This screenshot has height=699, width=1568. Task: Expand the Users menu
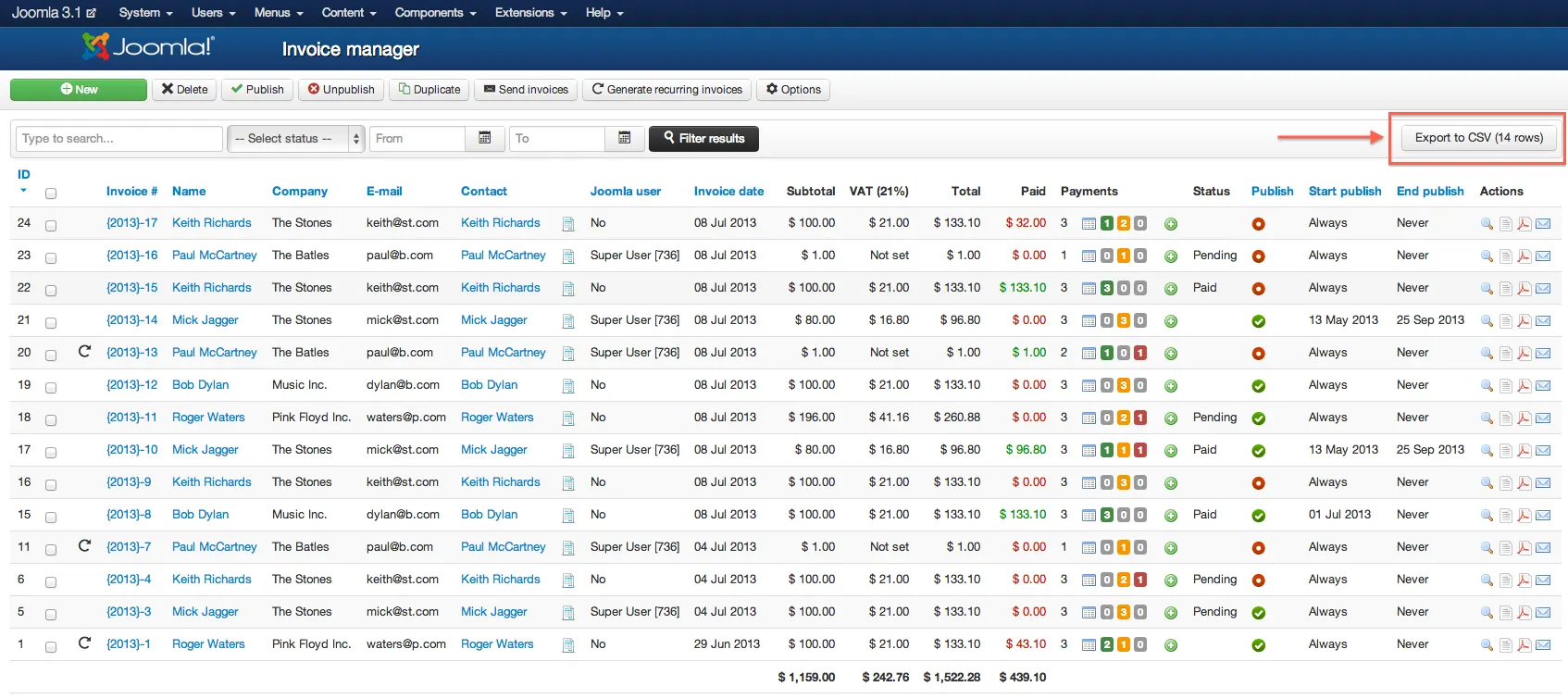(214, 13)
